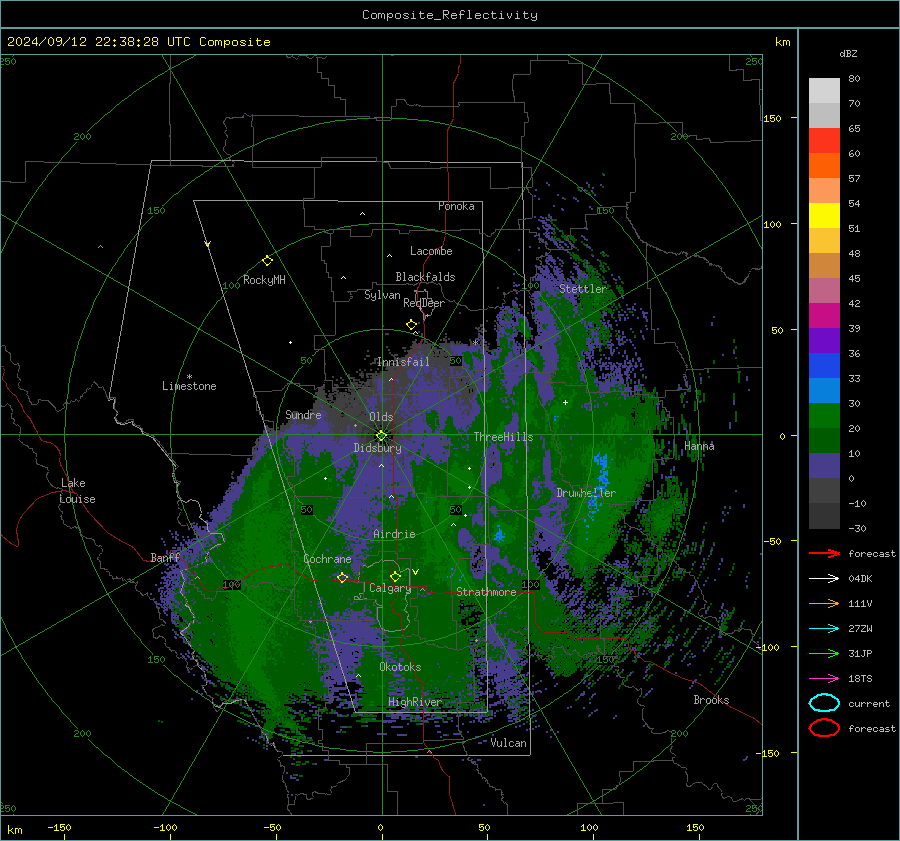Click the small blue echo northeast of Strathmore
Viewport: 900px width, 841px height.
click(x=499, y=535)
